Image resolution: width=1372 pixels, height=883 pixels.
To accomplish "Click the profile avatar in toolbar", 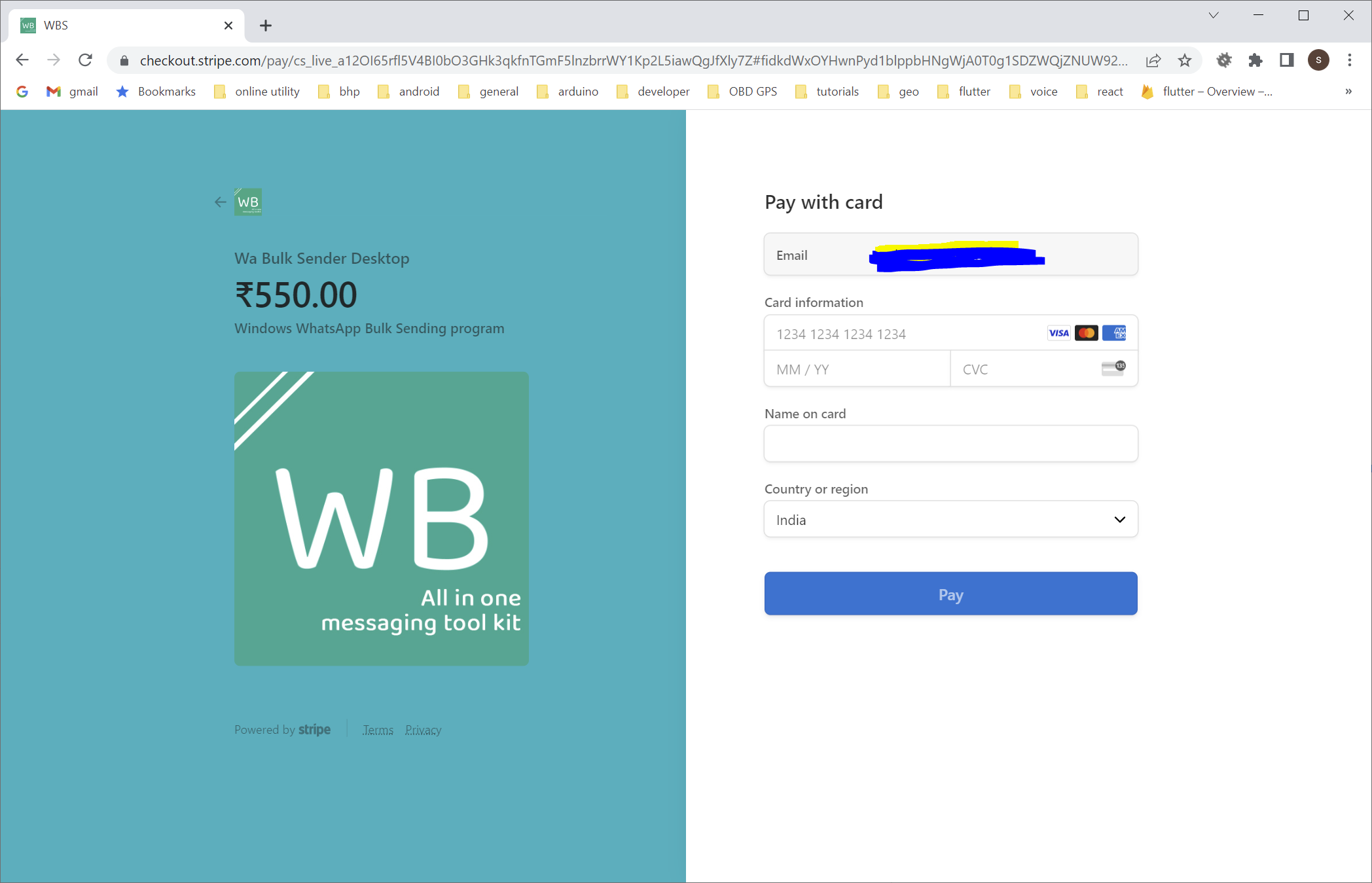I will coord(1318,61).
